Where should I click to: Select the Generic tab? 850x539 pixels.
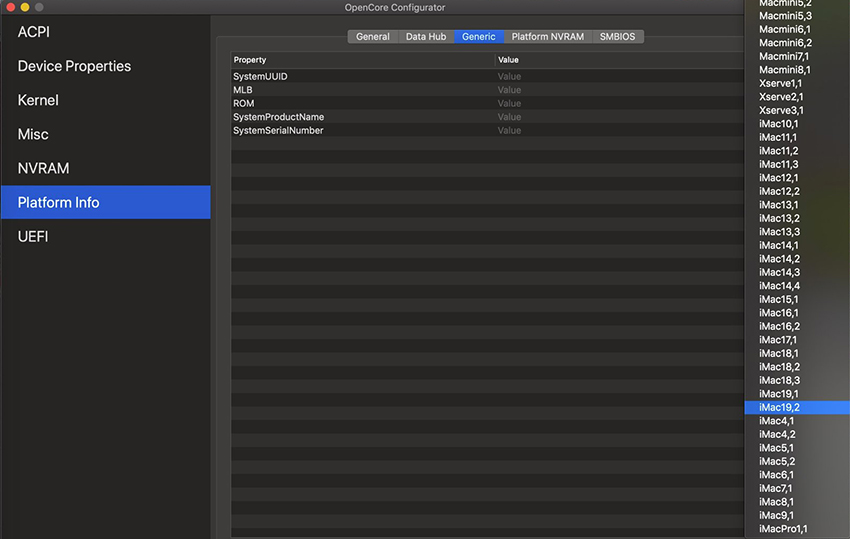(x=479, y=36)
